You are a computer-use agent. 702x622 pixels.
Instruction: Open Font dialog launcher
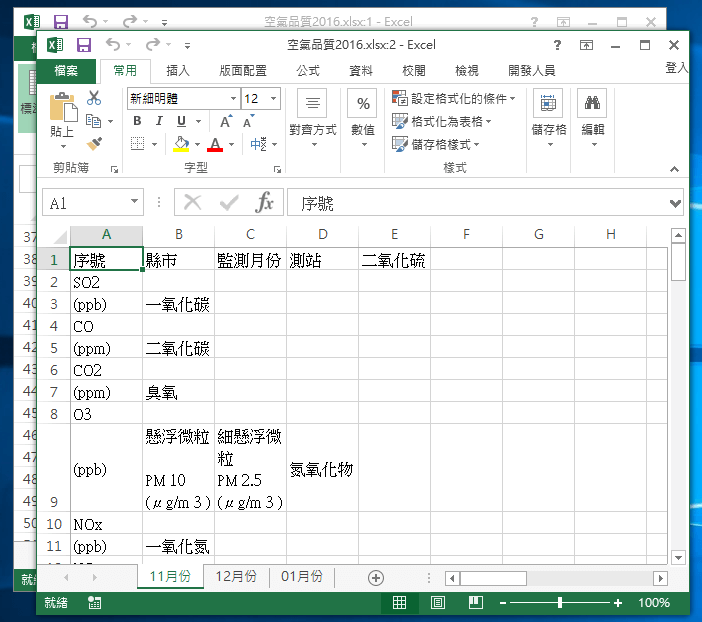coord(278,169)
